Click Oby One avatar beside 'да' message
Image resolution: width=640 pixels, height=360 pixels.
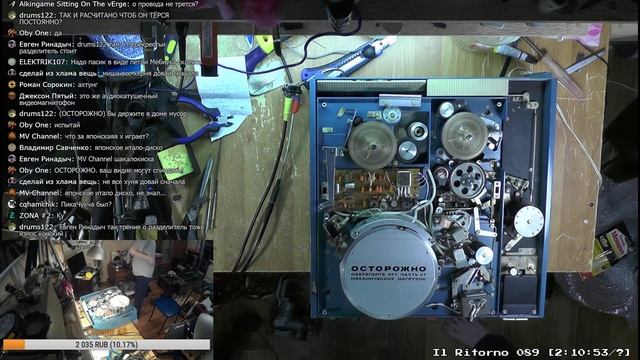coord(12,33)
